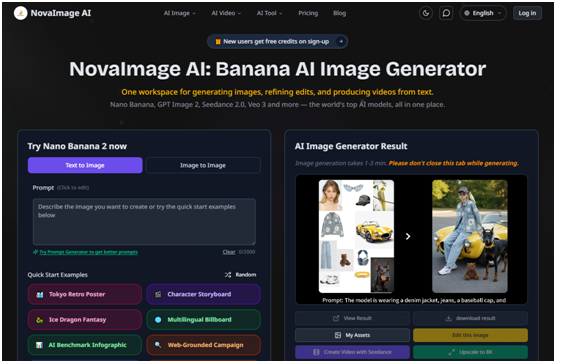This screenshot has height=363, width=562.
Task: Click the AI Benchmark Infographic chart icon
Action: (39, 345)
